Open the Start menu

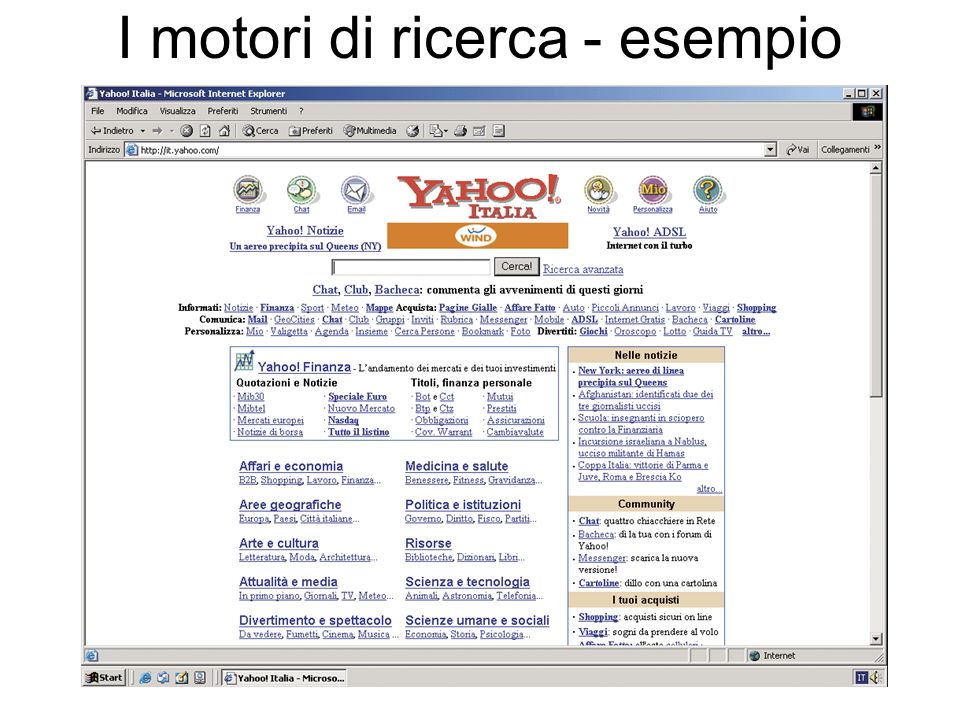pos(105,677)
